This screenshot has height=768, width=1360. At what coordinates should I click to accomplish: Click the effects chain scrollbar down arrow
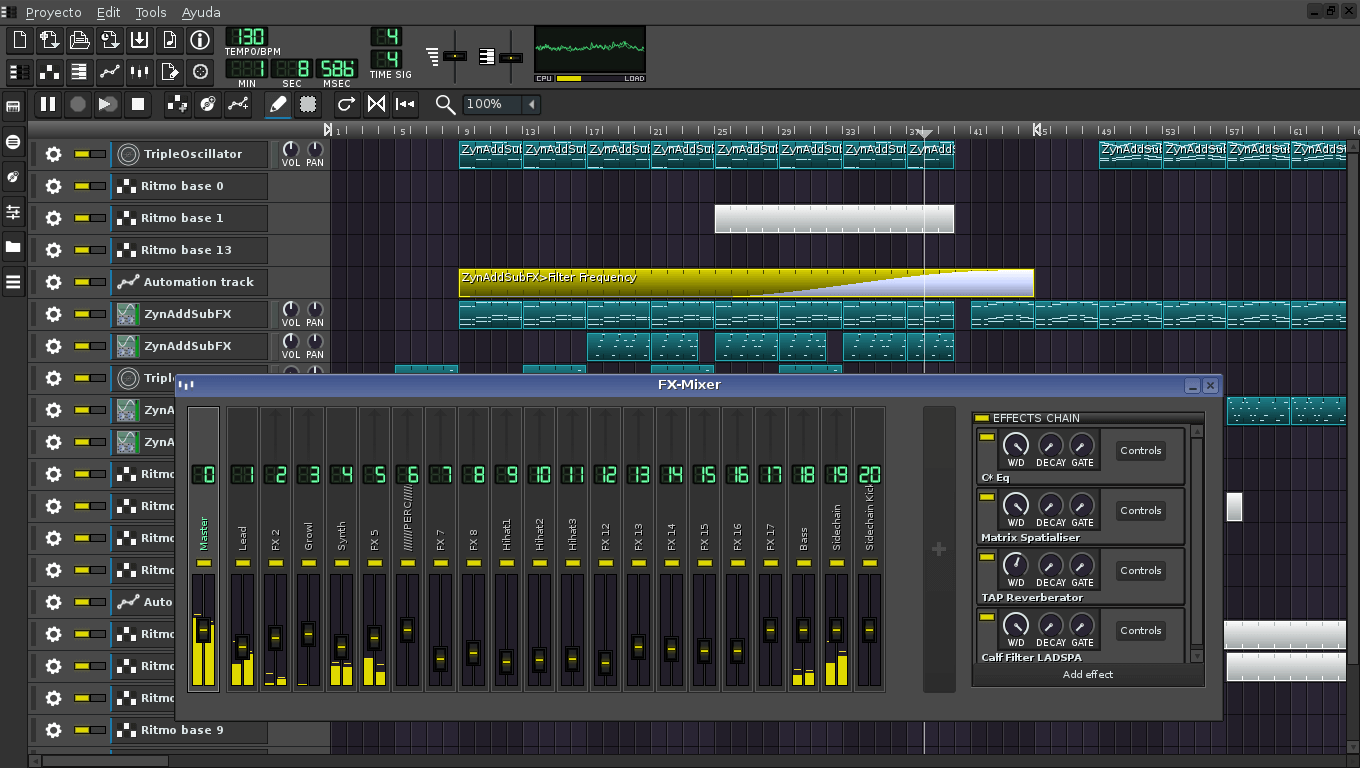click(x=1197, y=656)
